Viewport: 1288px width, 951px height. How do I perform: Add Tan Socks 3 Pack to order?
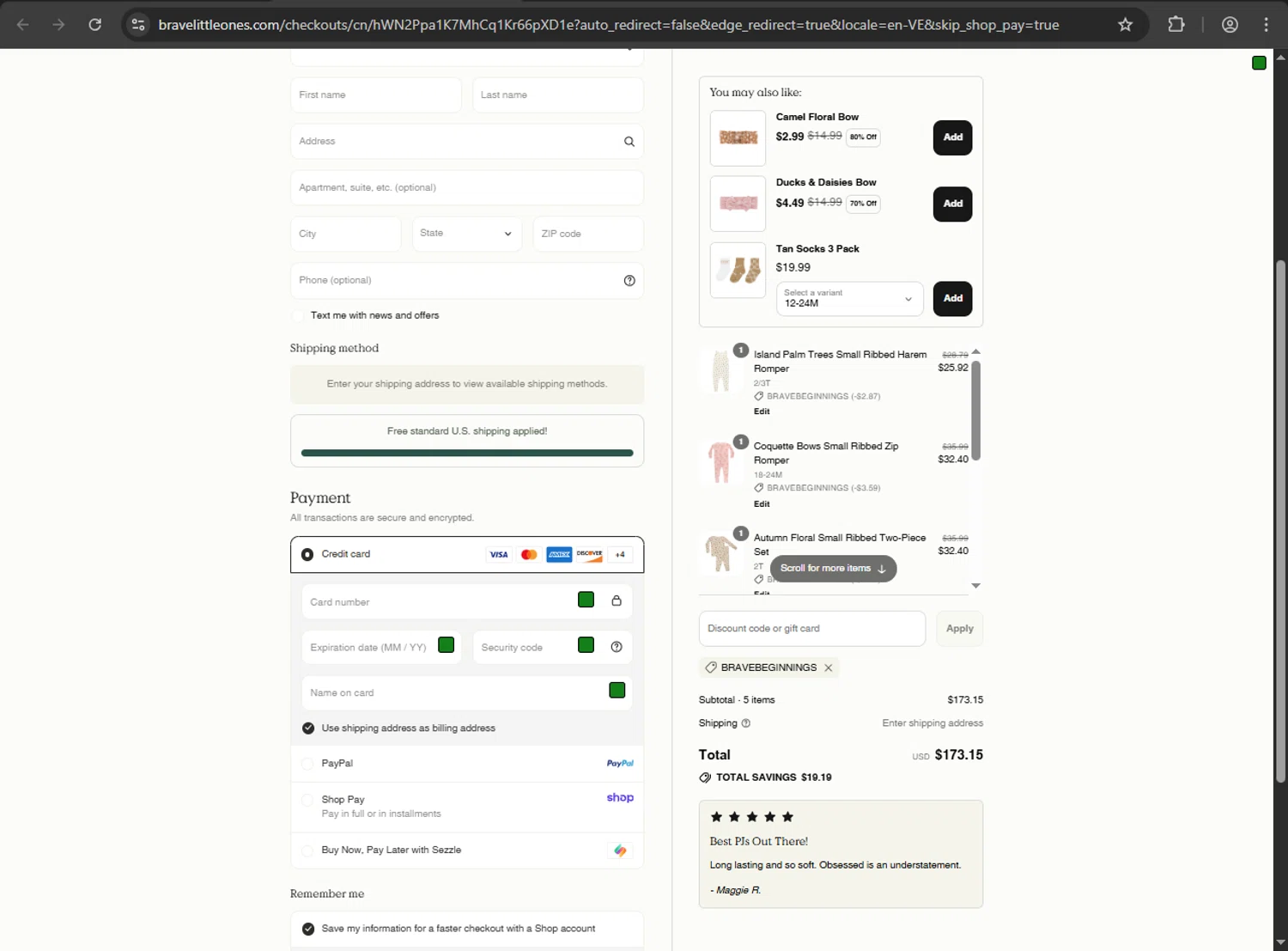tap(952, 299)
